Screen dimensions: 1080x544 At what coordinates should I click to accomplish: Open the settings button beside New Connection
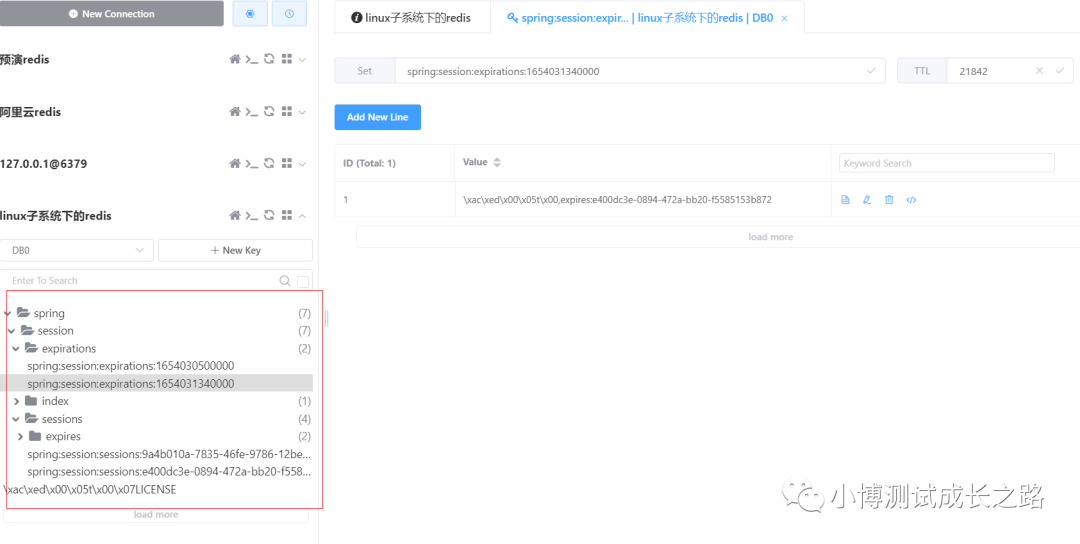point(250,14)
